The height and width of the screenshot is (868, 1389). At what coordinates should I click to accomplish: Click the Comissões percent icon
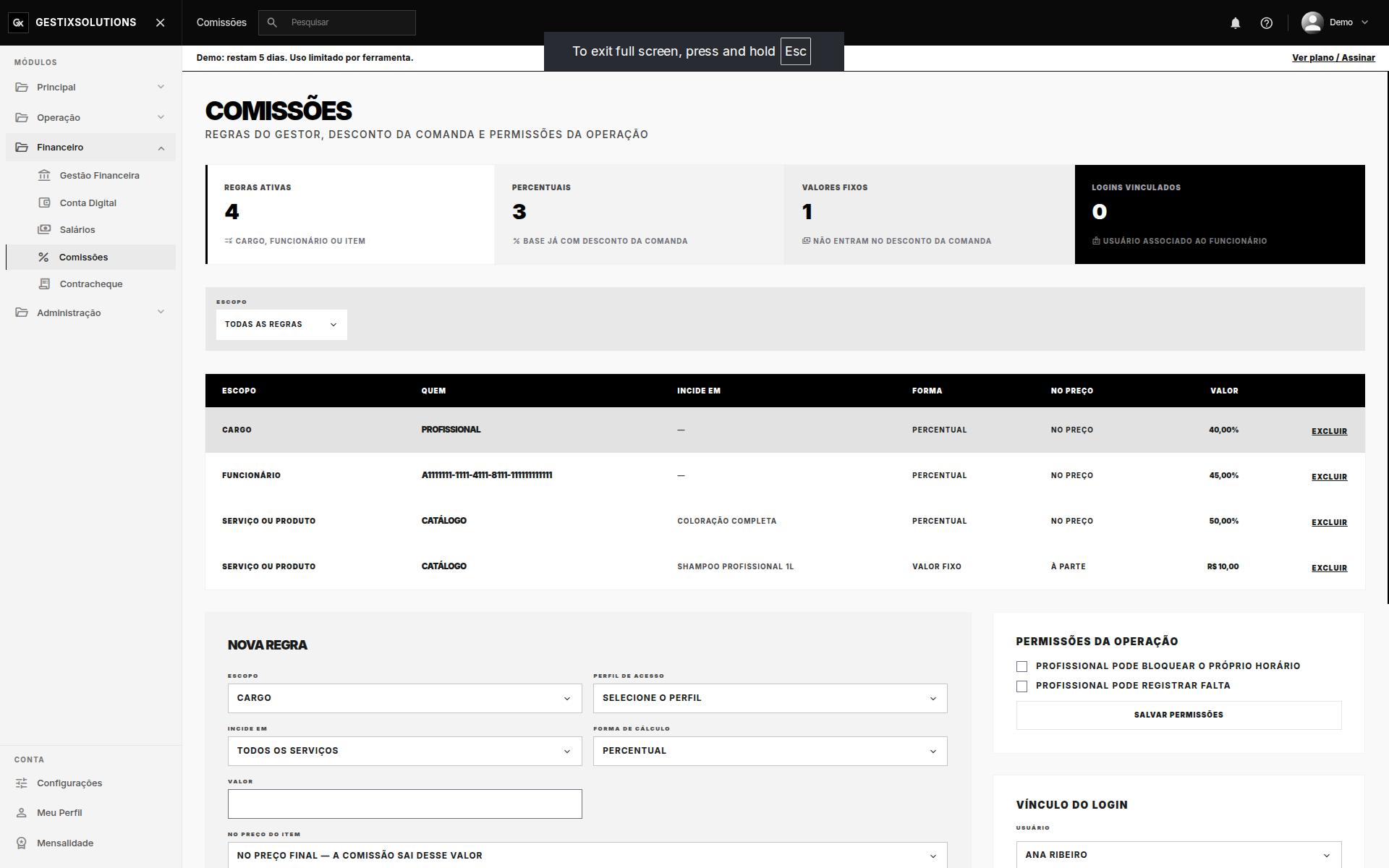(43, 257)
